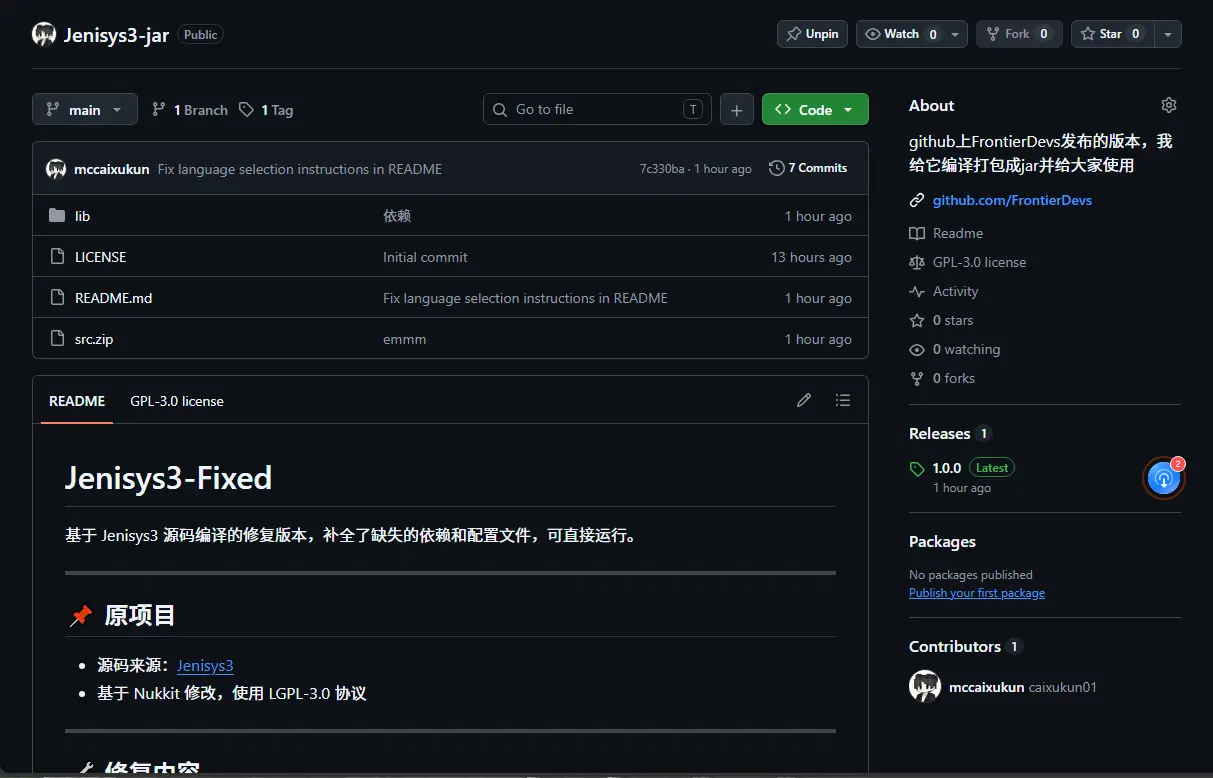Open the README.md file name

tap(114, 298)
